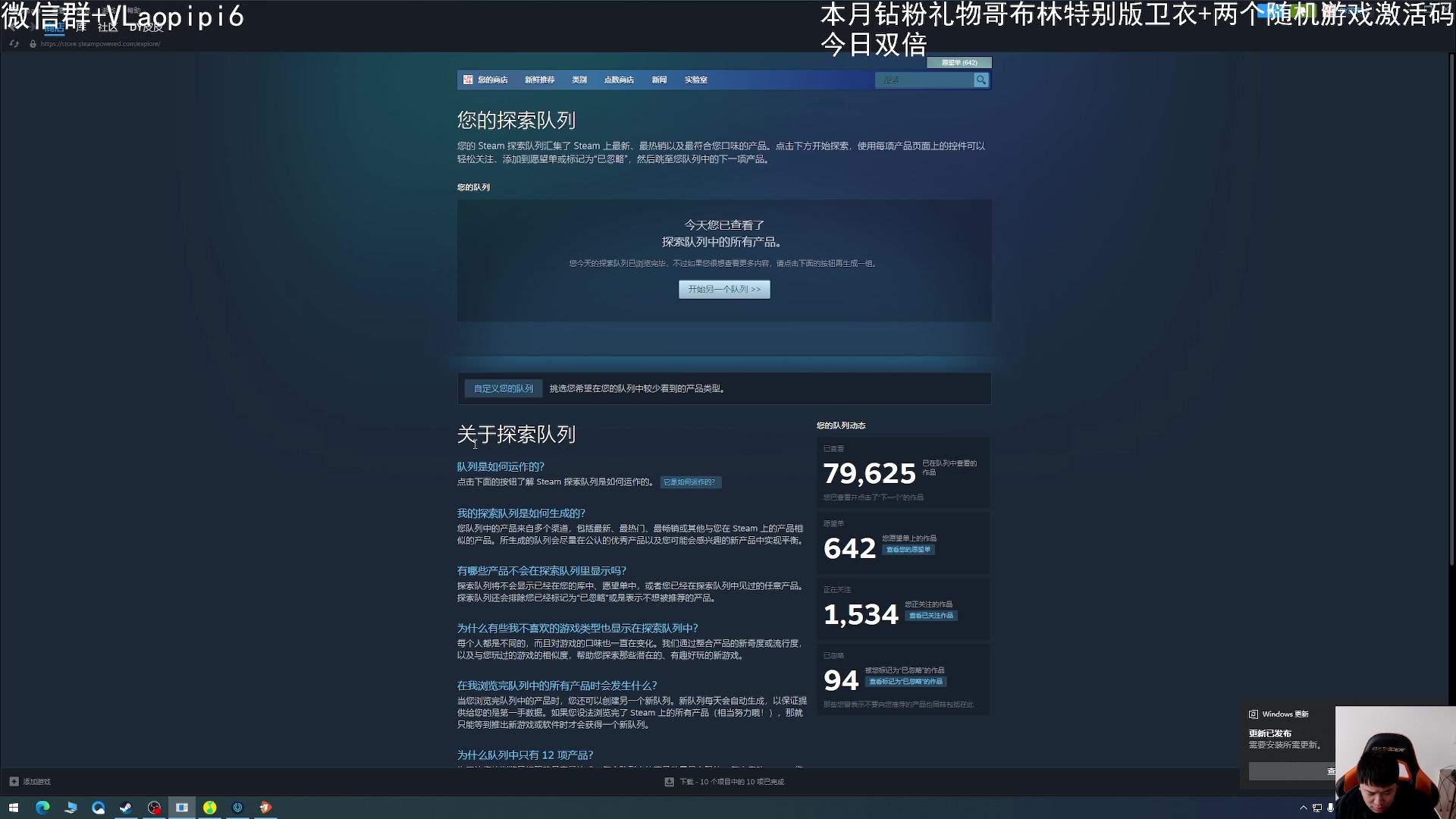The width and height of the screenshot is (1456, 819).
Task: Click the 79,625 viewed count
Action: coord(870,473)
